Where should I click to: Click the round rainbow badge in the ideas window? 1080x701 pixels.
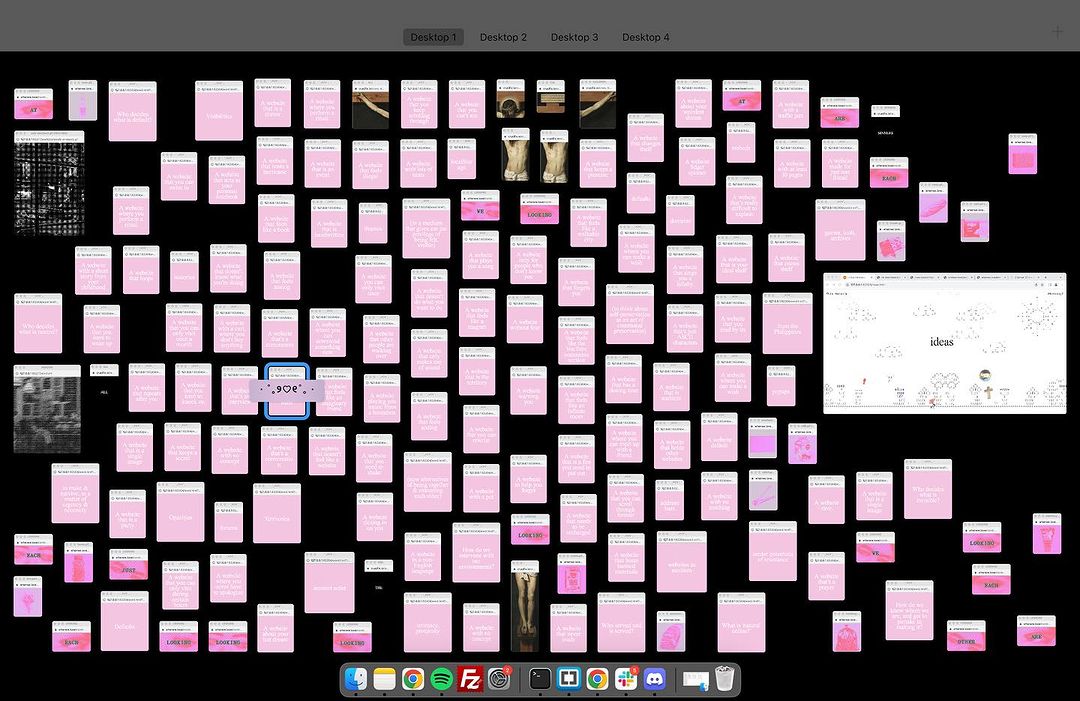coord(986,375)
